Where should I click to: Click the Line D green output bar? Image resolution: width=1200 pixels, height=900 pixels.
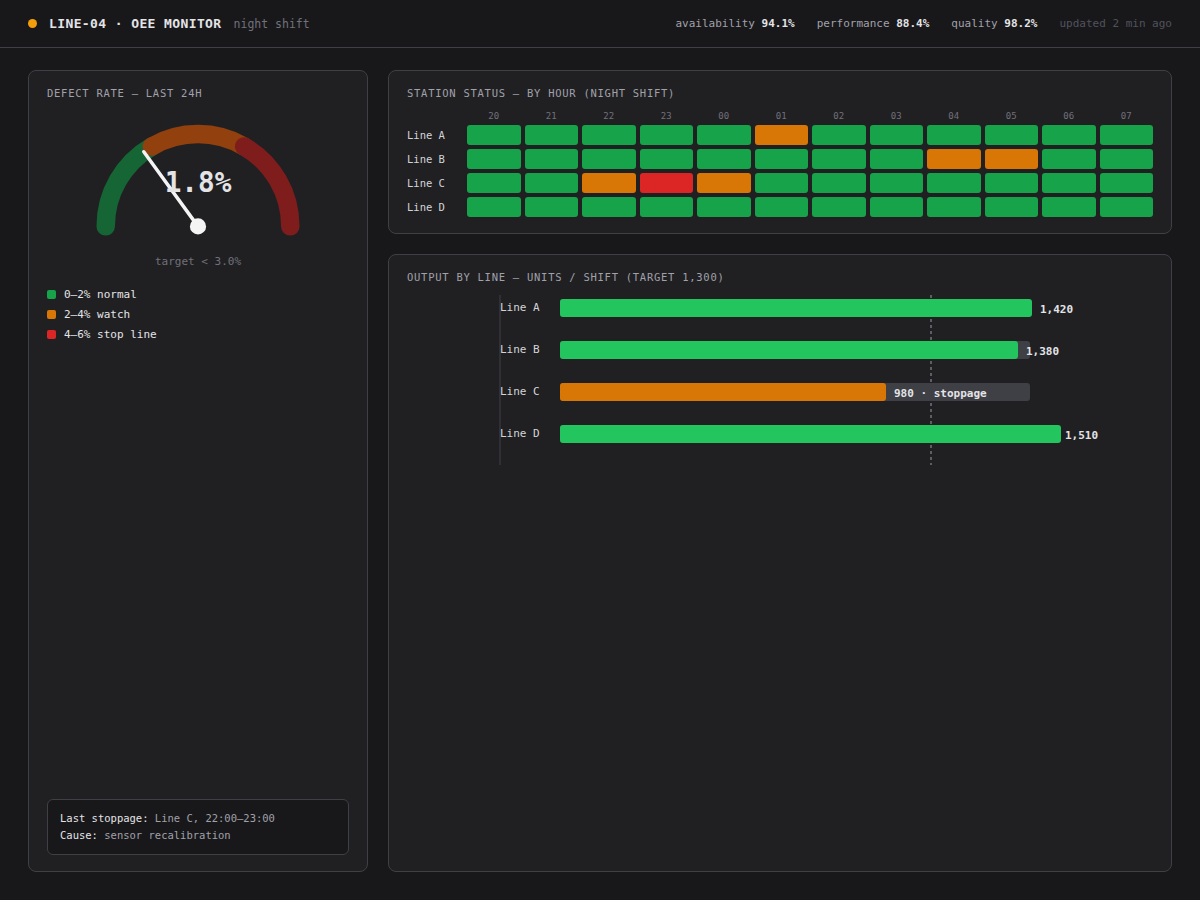pyautogui.click(x=810, y=434)
